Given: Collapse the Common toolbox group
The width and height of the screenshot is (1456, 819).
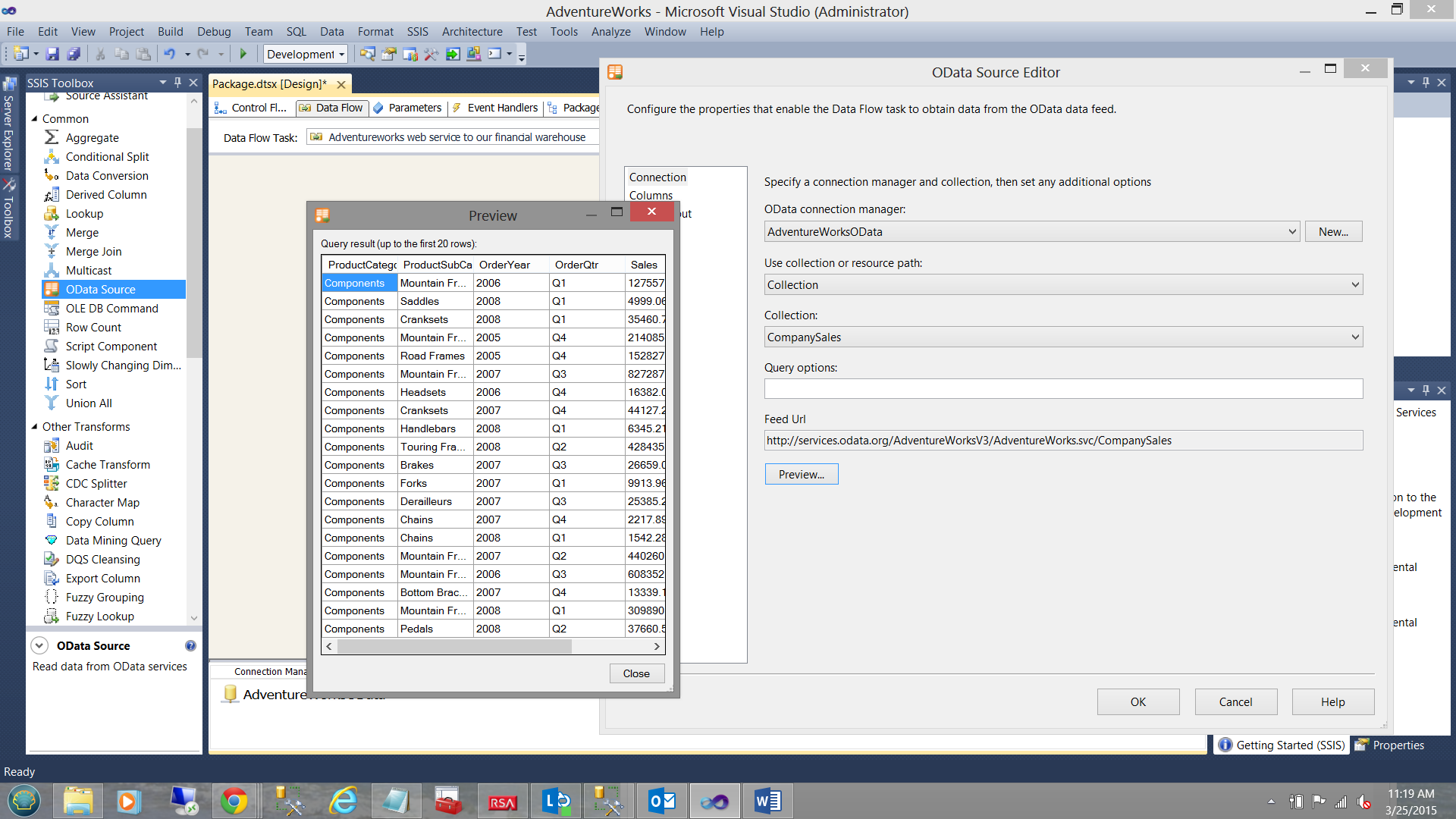Looking at the screenshot, I should coord(34,118).
